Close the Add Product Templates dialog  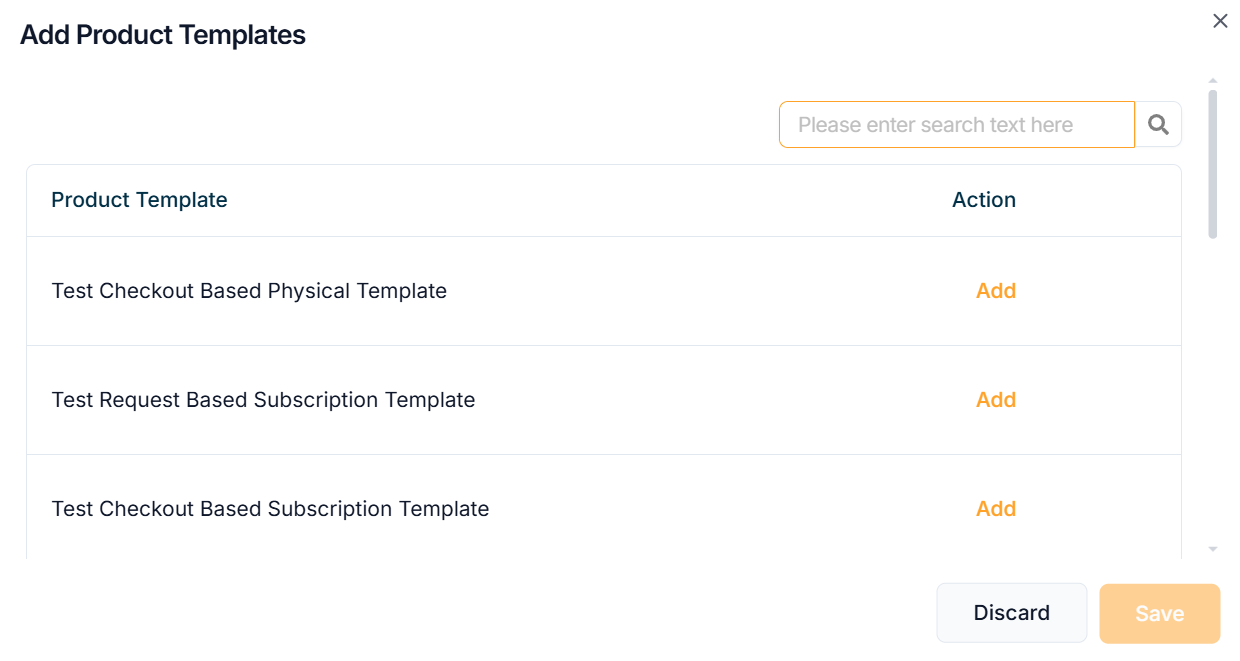tap(1220, 21)
